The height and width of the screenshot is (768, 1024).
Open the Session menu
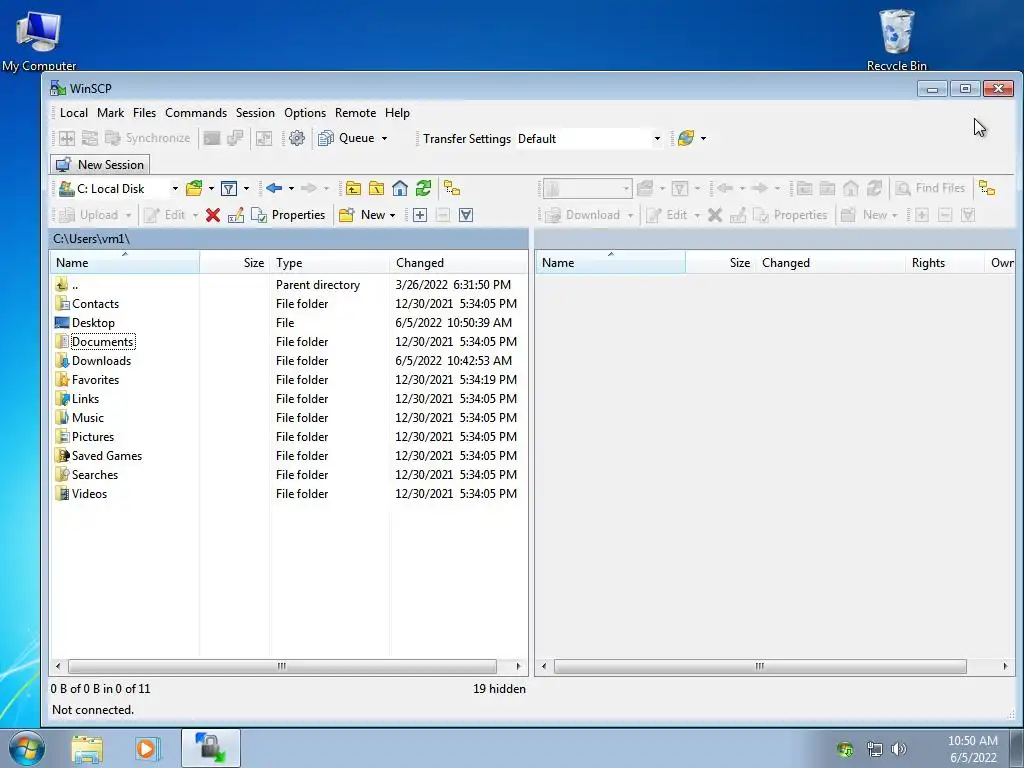tap(255, 113)
